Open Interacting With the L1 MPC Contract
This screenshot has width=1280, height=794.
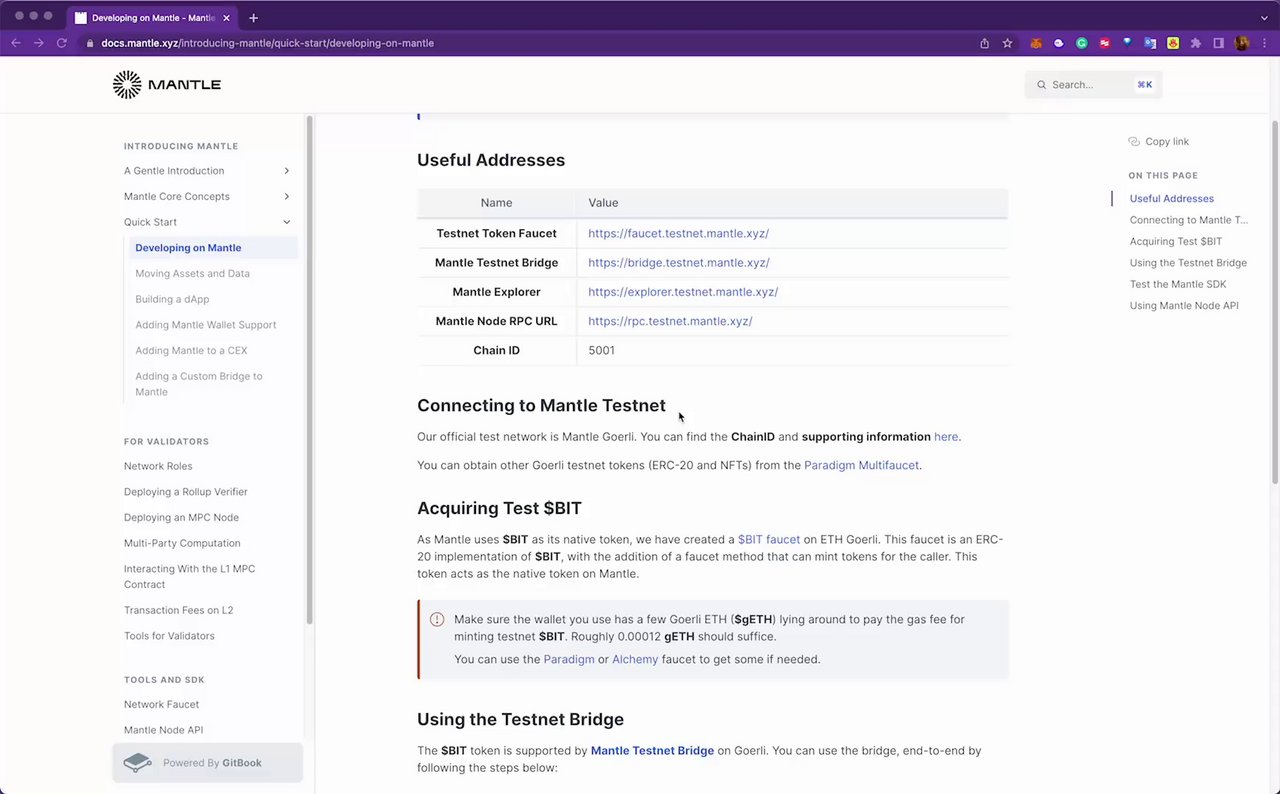[189, 576]
